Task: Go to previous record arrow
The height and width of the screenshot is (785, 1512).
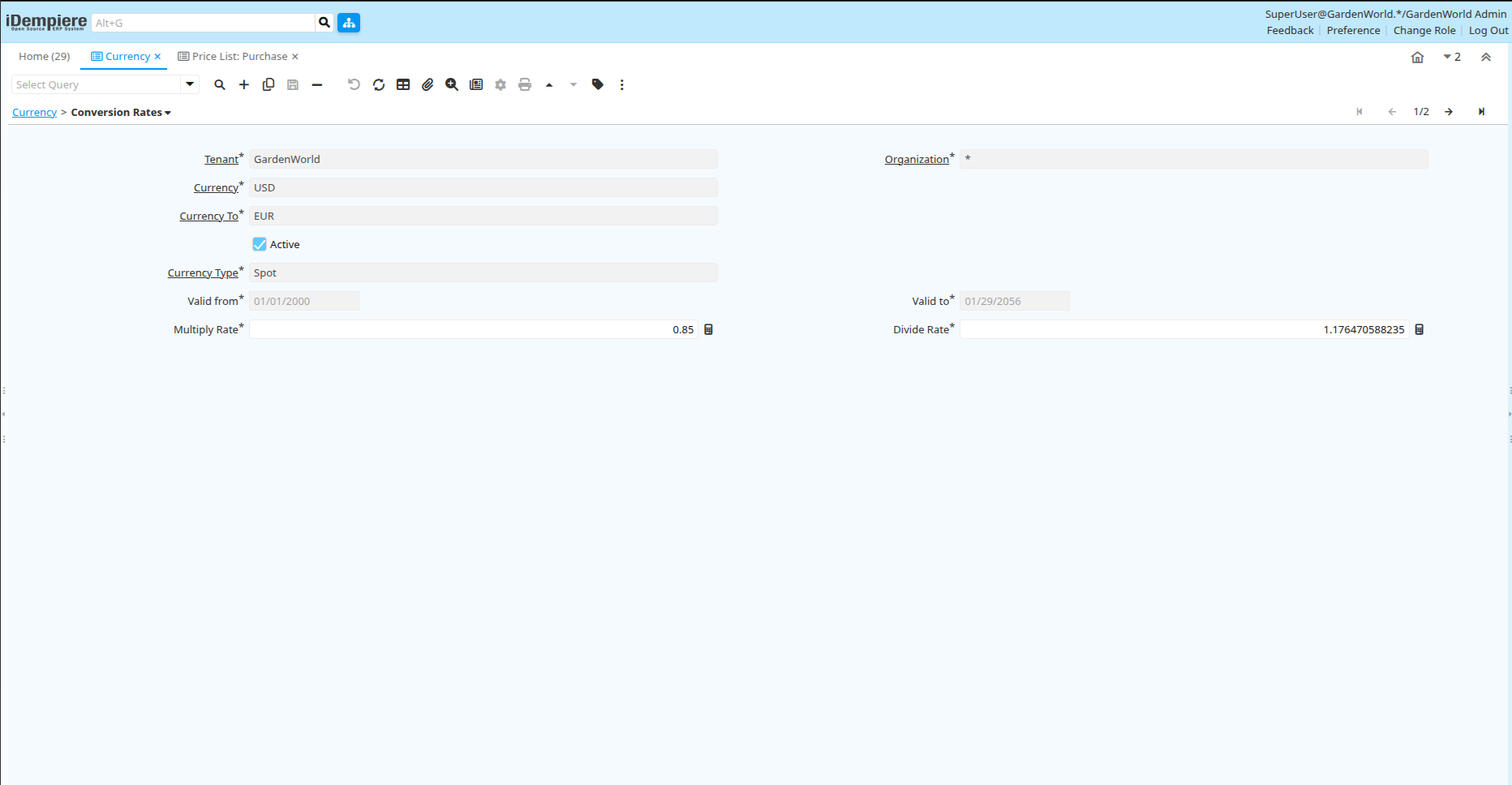Action: pos(1392,112)
